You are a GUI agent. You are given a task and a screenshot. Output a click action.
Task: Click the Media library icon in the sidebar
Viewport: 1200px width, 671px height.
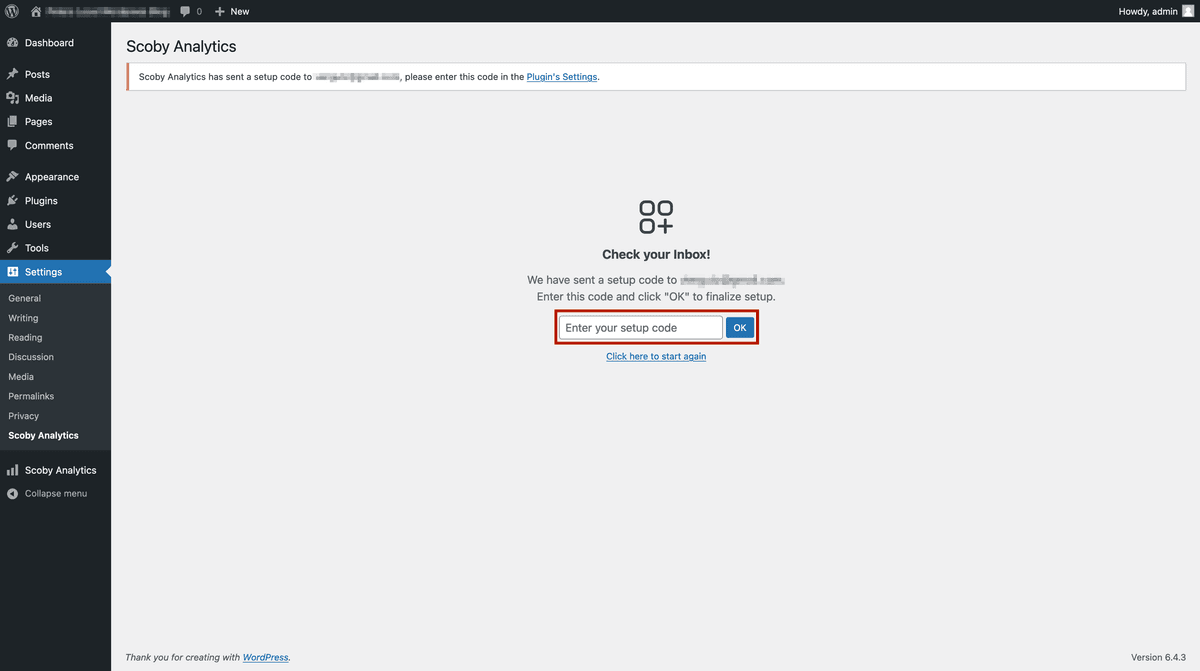pos(13,98)
